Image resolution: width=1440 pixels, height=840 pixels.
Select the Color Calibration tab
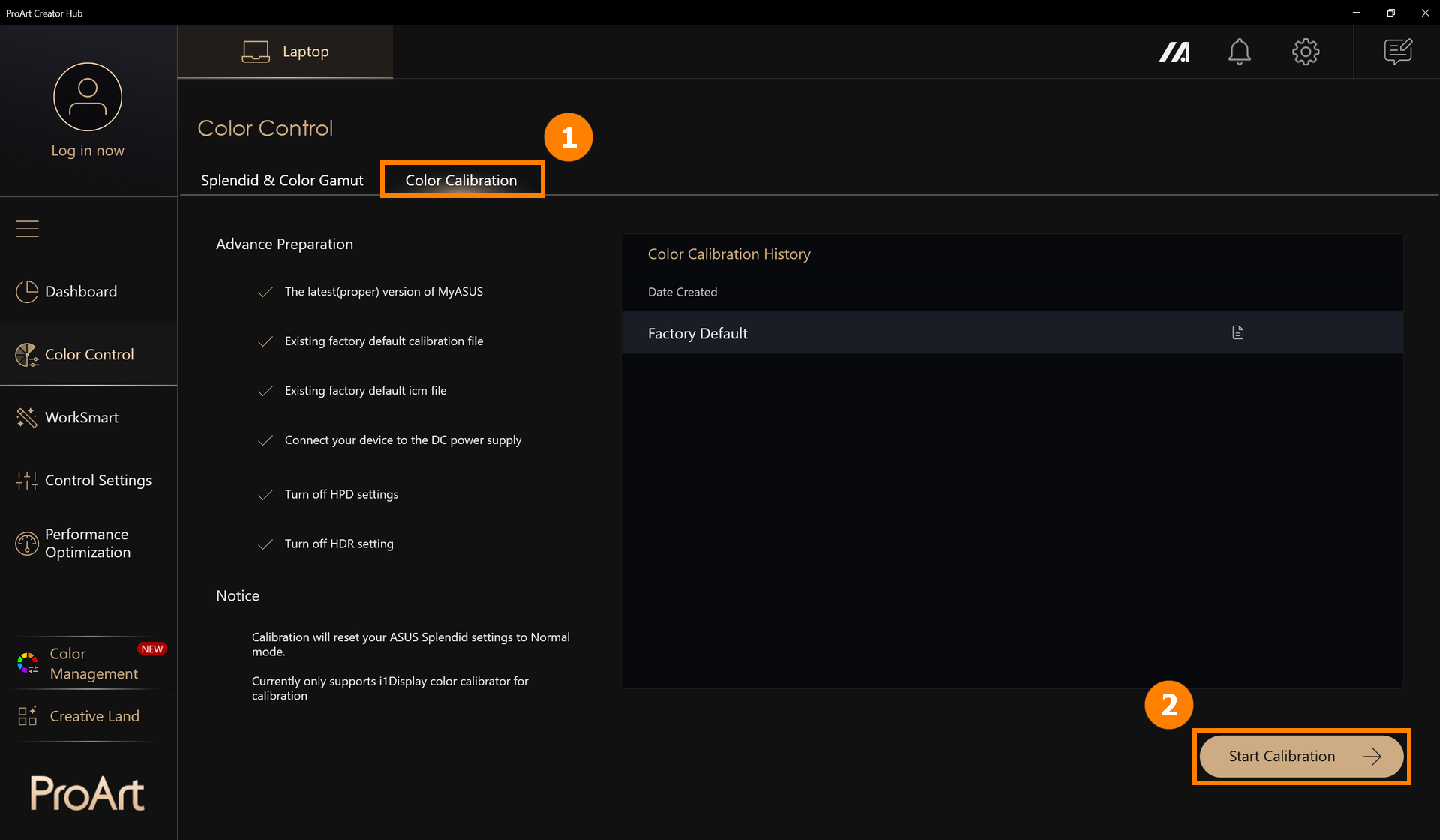(x=461, y=180)
